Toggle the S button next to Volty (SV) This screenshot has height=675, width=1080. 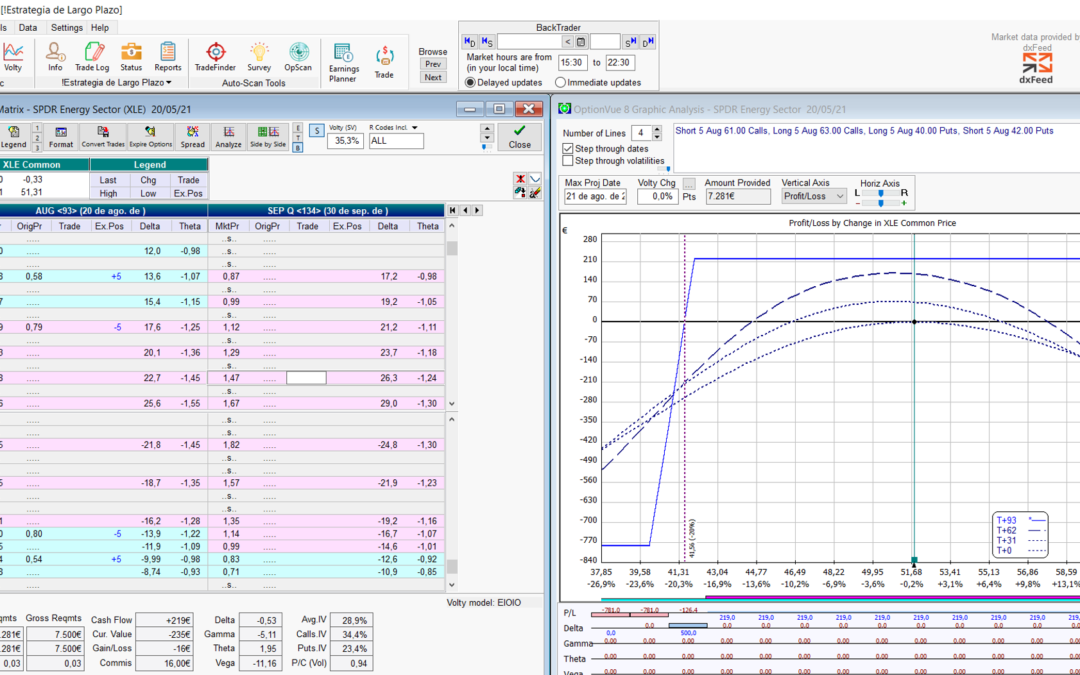click(x=316, y=131)
